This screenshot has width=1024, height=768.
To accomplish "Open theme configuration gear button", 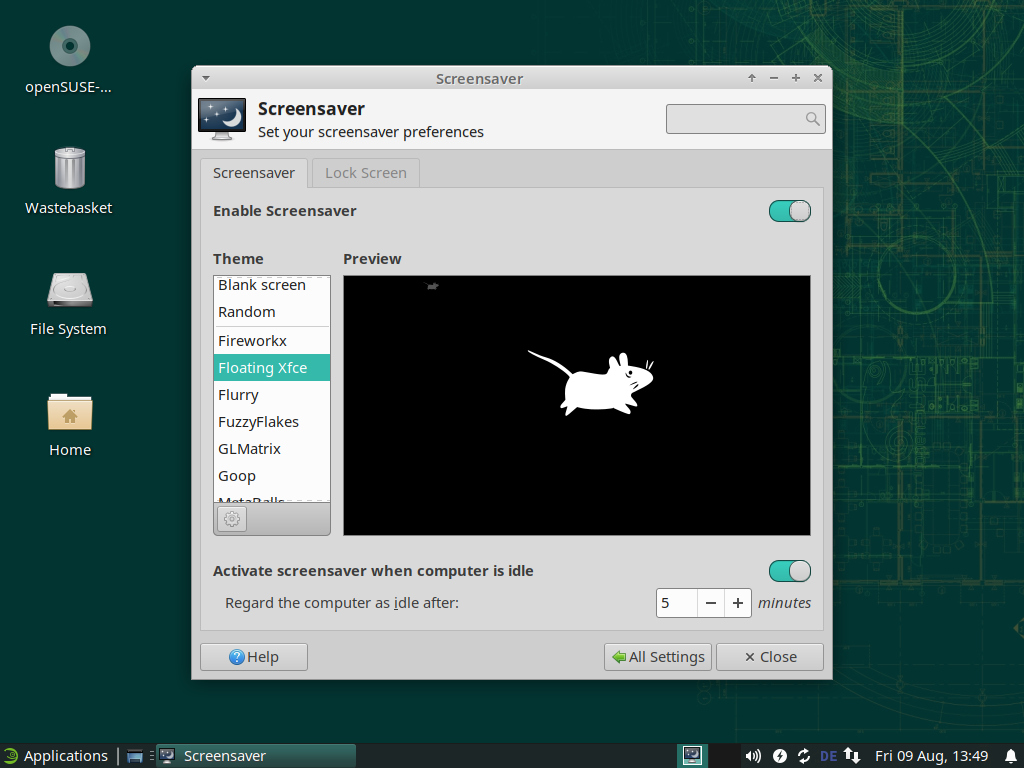I will 232,519.
